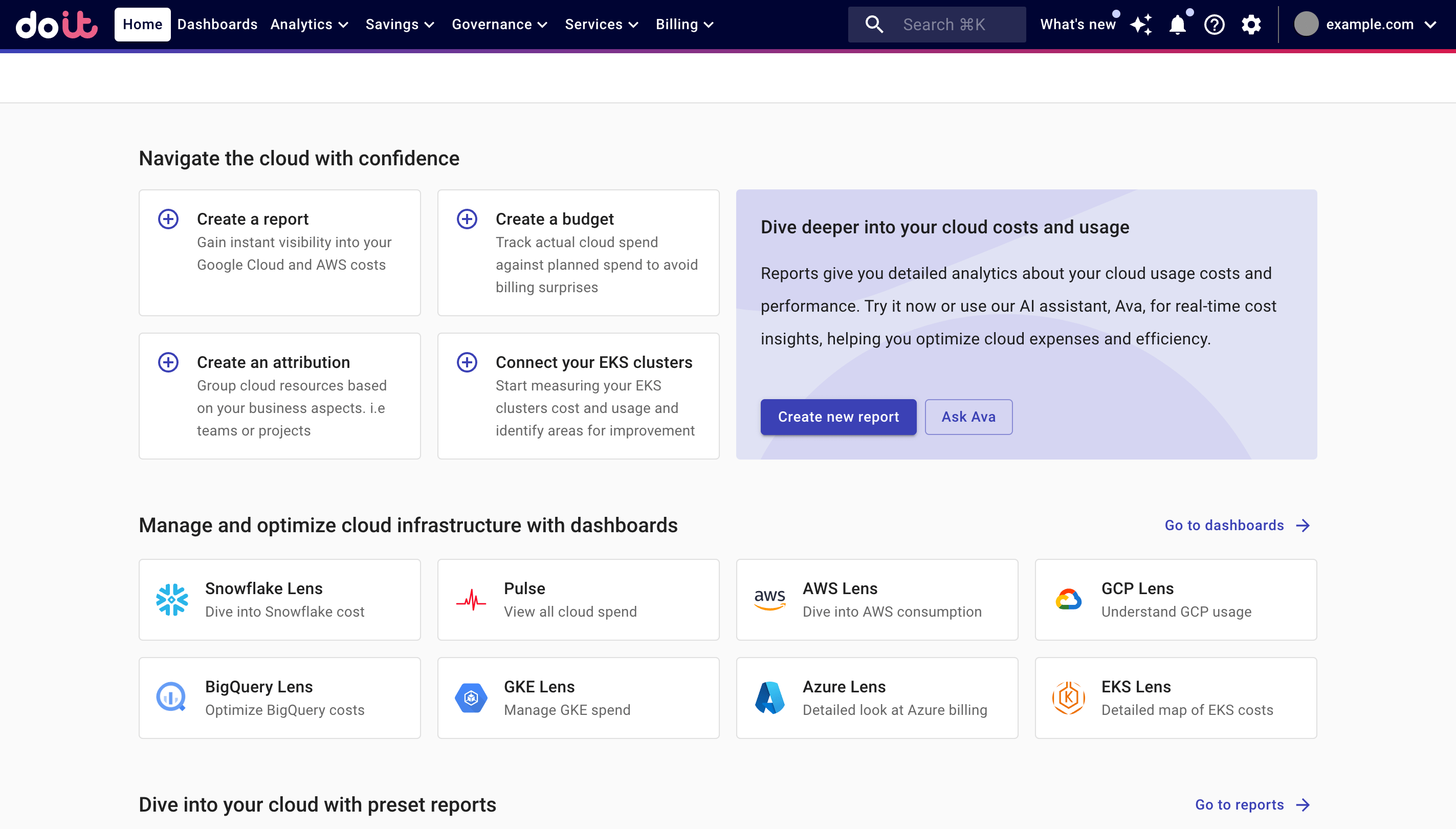Open the Ava sparkle assistant icon
The image size is (1456, 829).
(x=1141, y=25)
